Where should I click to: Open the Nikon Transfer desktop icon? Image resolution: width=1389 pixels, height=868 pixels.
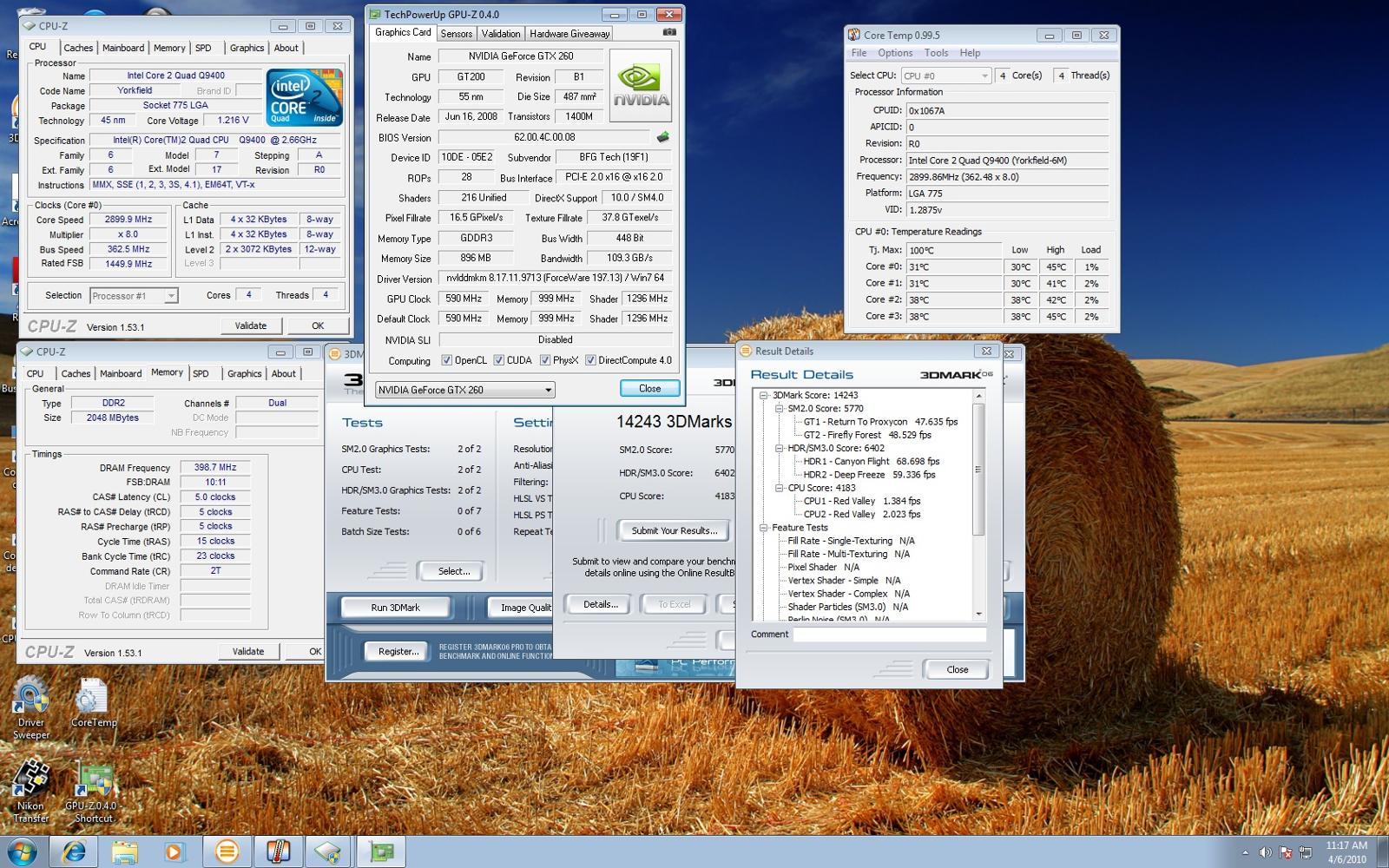[x=31, y=791]
